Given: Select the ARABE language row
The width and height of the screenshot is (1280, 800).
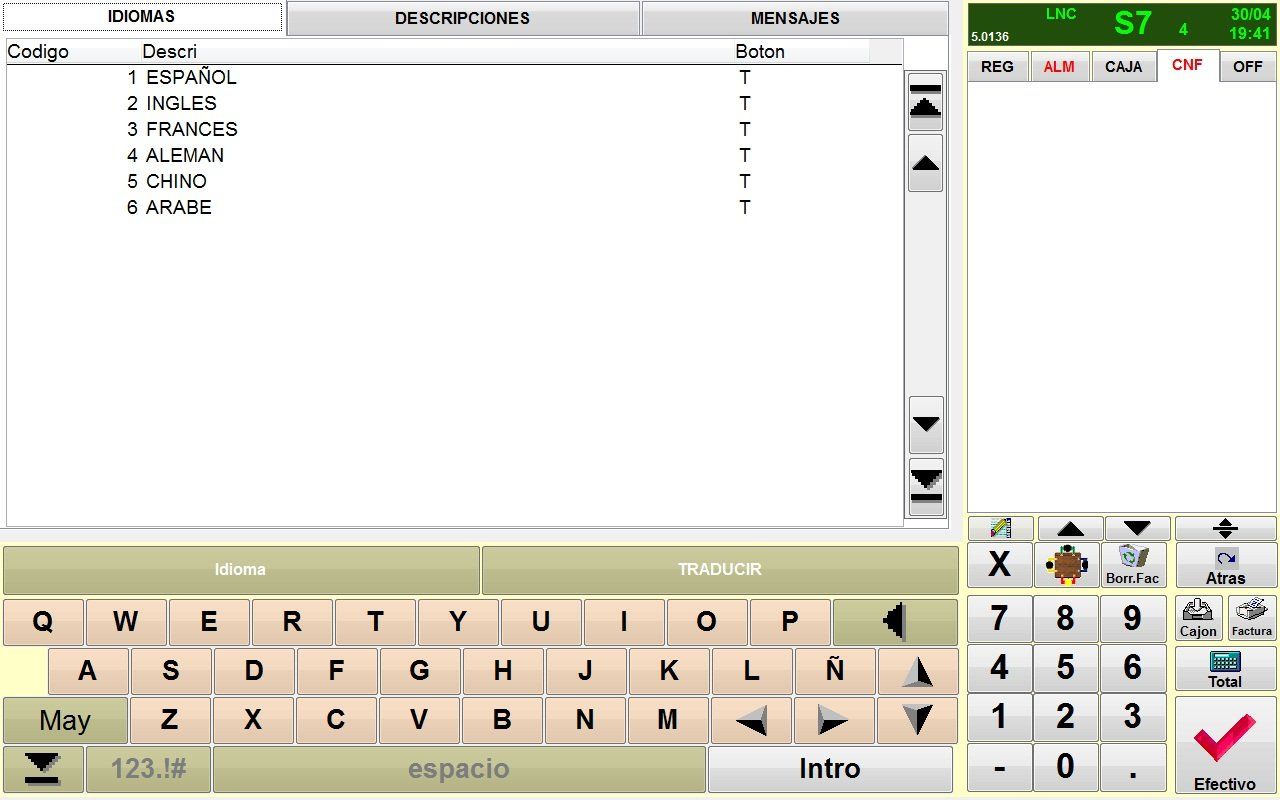Looking at the screenshot, I should [454, 208].
